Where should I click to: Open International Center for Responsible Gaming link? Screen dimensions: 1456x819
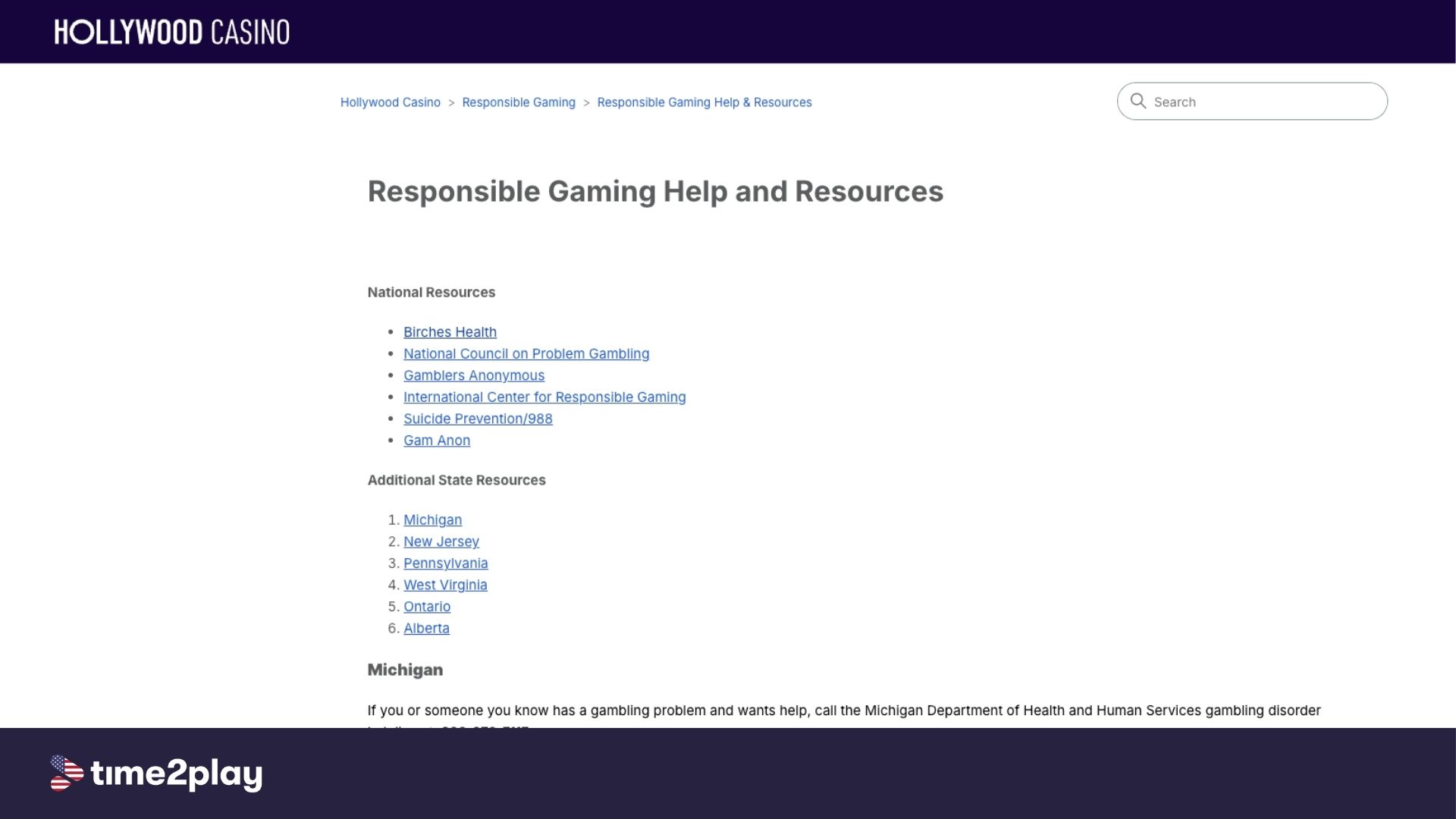click(544, 397)
